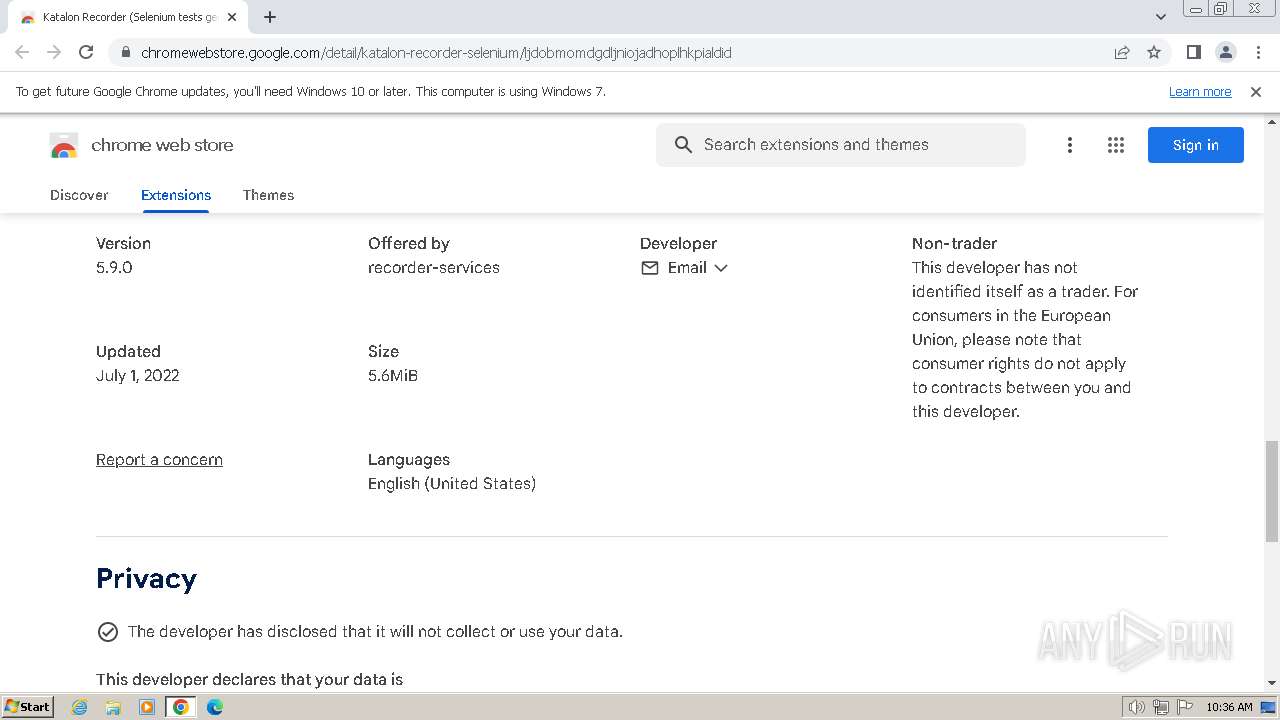The image size is (1280, 720).
Task: Click the page vertical scrollbar thumb
Action: tap(1272, 491)
